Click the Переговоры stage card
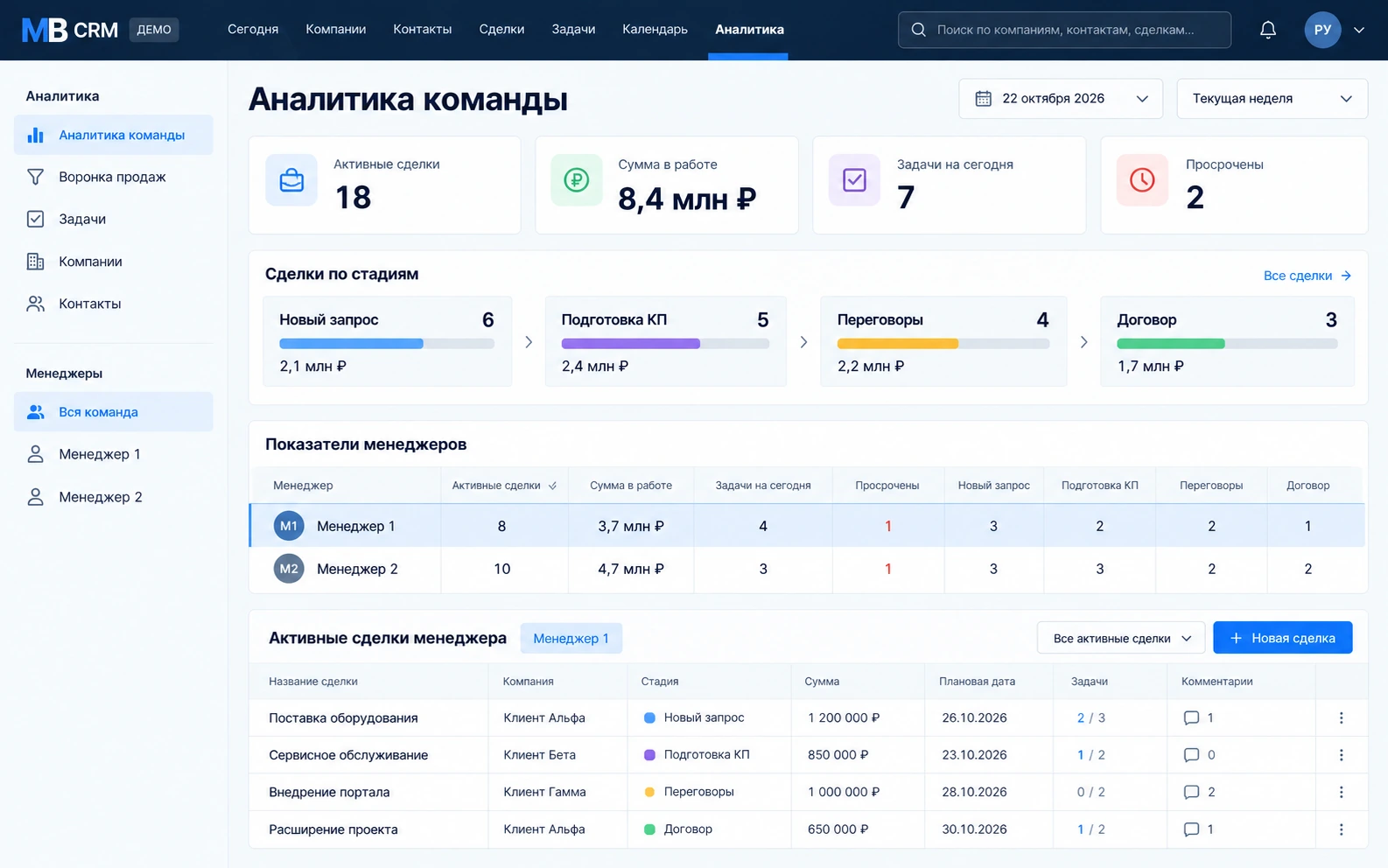 point(943,342)
